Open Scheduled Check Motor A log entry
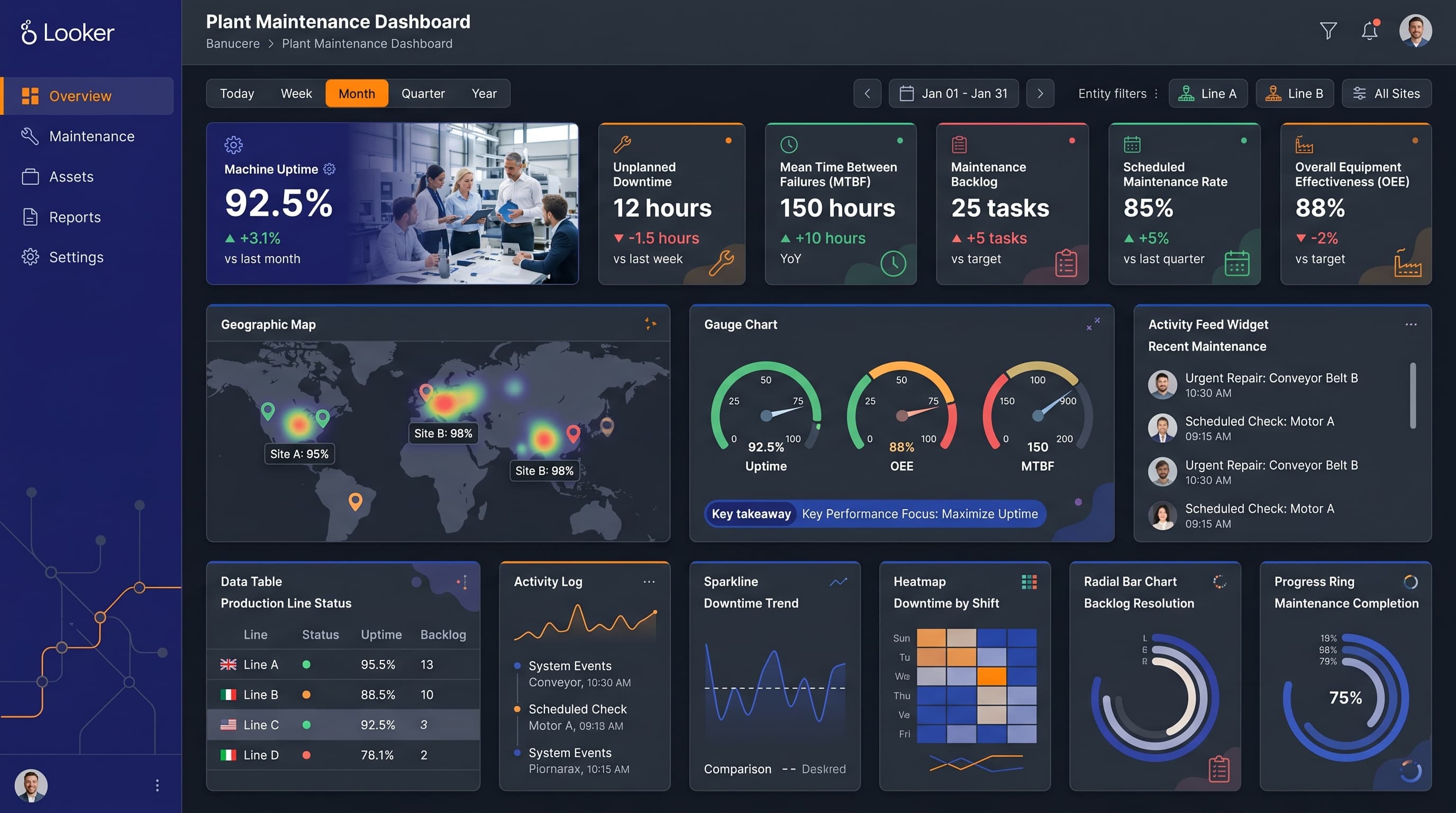 pos(578,717)
